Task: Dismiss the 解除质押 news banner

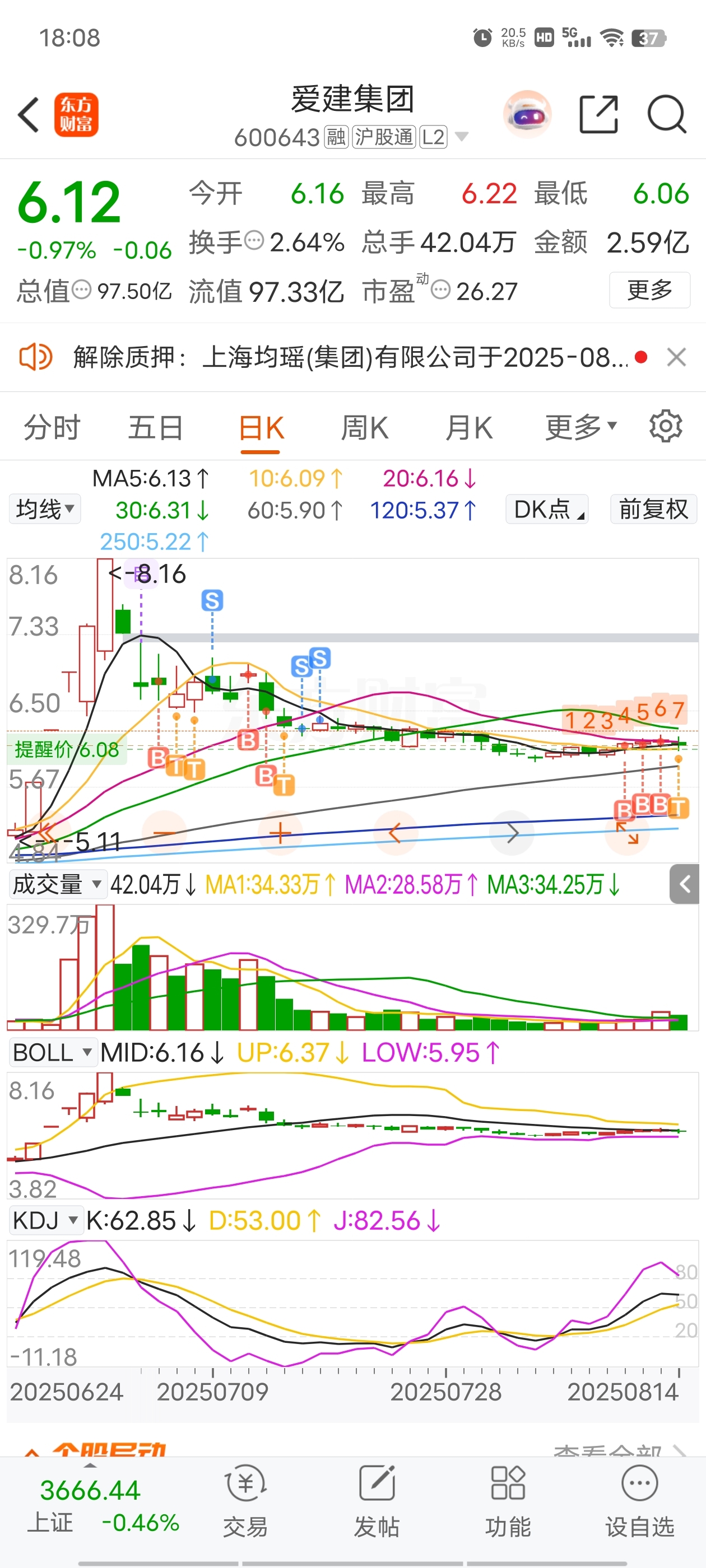Action: pyautogui.click(x=677, y=357)
